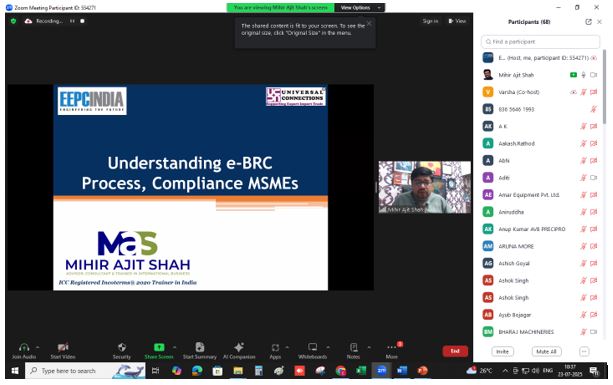
Task: Pause the recording indicator
Action: click(72, 21)
